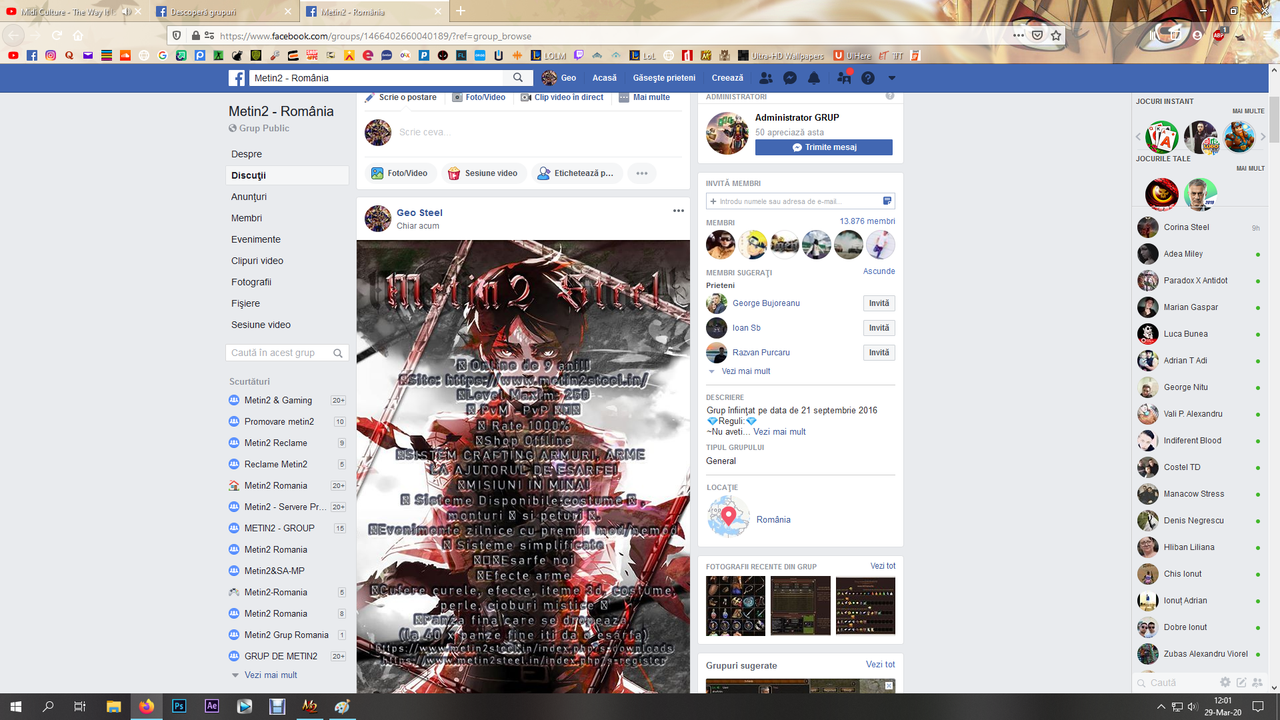Click Ascunde next to suggested members

pyautogui.click(x=879, y=271)
